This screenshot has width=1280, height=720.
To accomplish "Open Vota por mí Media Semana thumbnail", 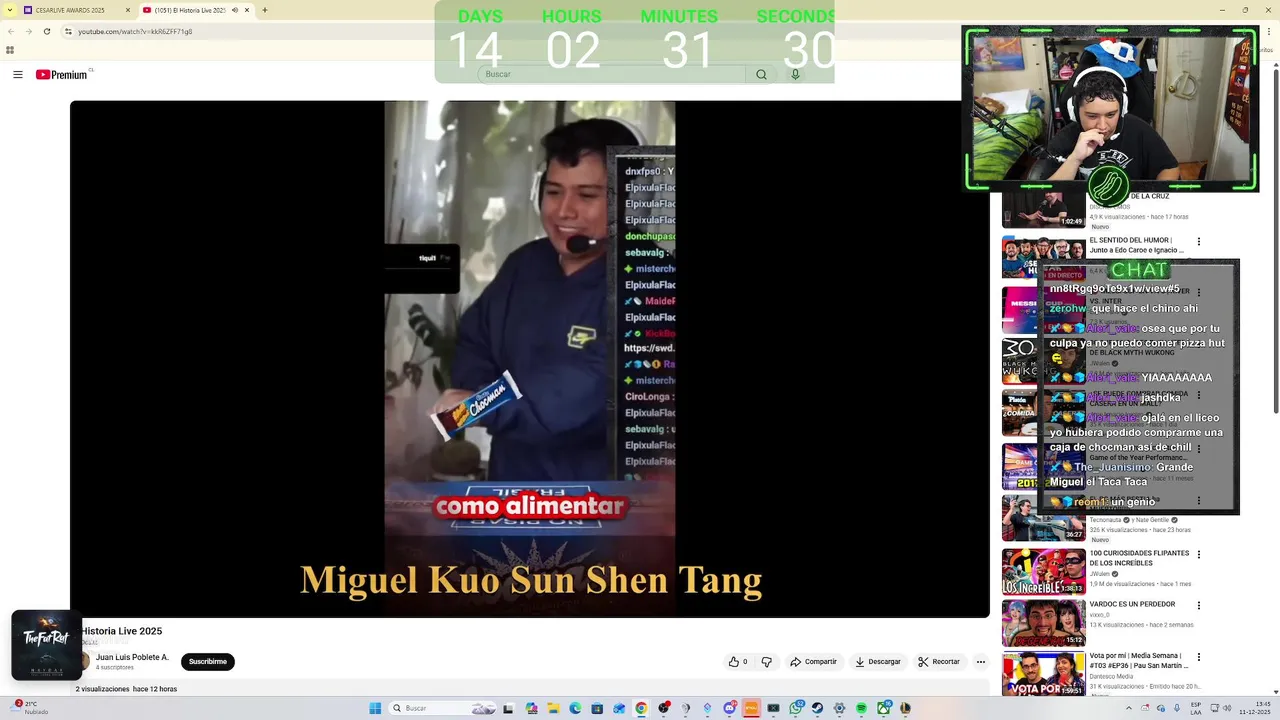I will click(1043, 674).
